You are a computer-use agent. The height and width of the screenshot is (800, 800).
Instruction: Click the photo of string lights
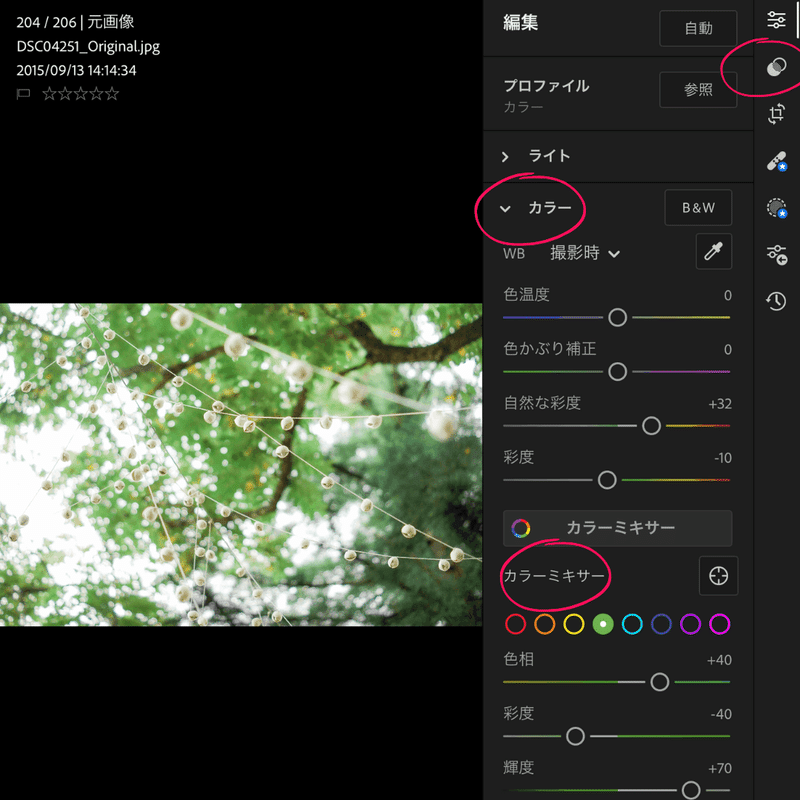click(241, 465)
